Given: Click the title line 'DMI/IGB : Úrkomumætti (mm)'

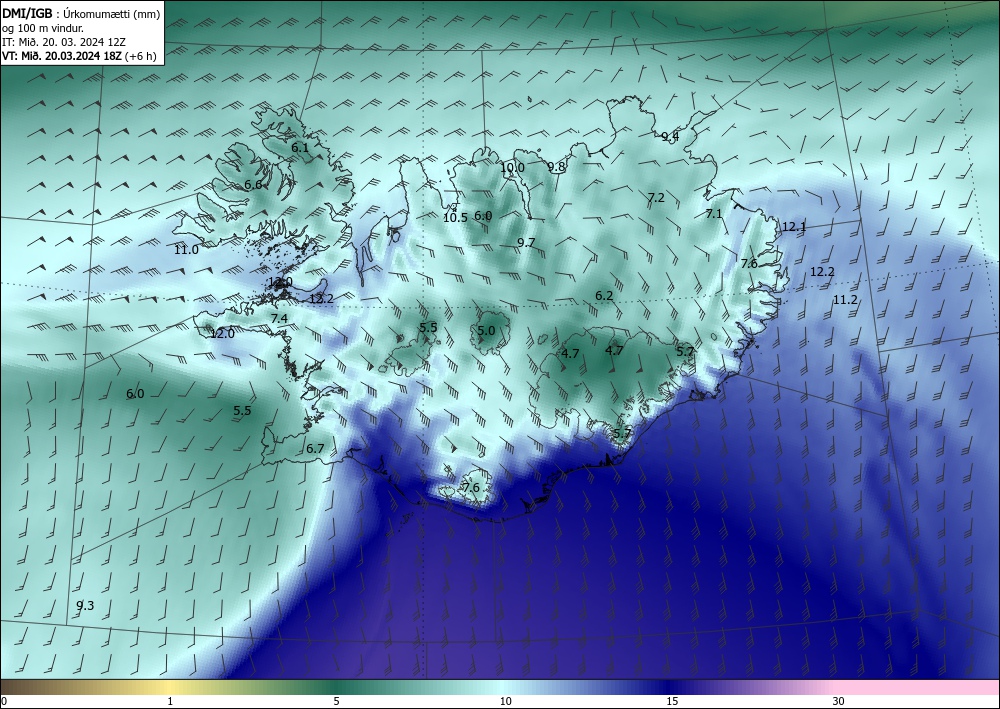Looking at the screenshot, I should 81,13.
